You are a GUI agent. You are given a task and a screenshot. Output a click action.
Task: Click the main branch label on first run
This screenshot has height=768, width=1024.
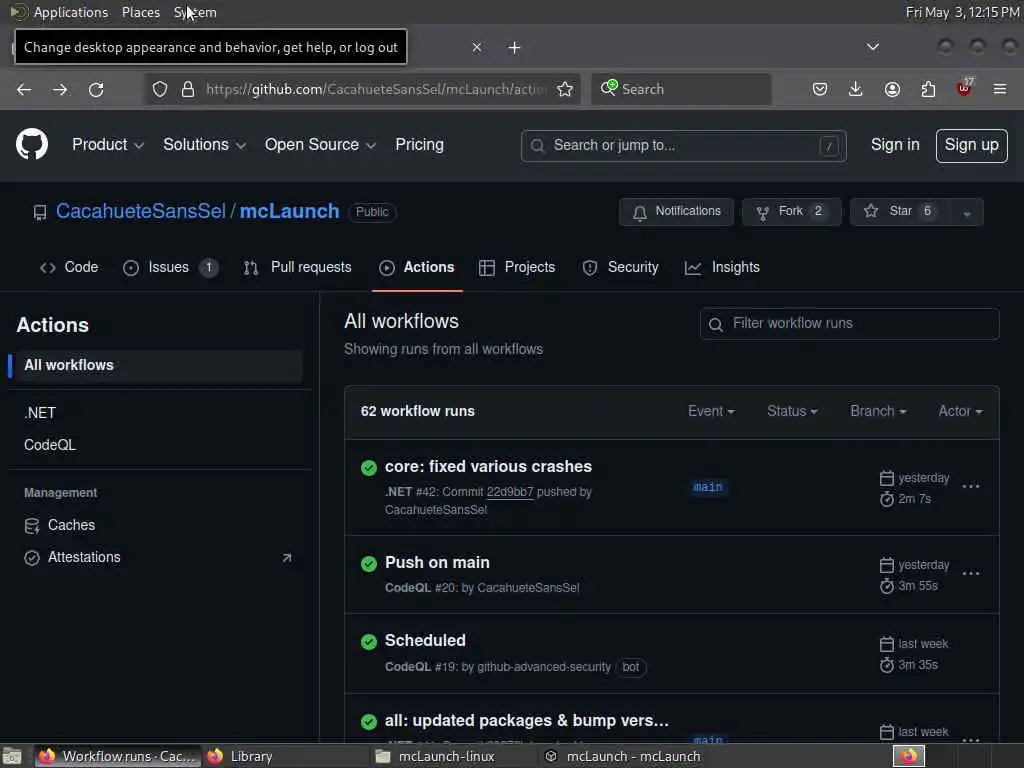(x=708, y=487)
